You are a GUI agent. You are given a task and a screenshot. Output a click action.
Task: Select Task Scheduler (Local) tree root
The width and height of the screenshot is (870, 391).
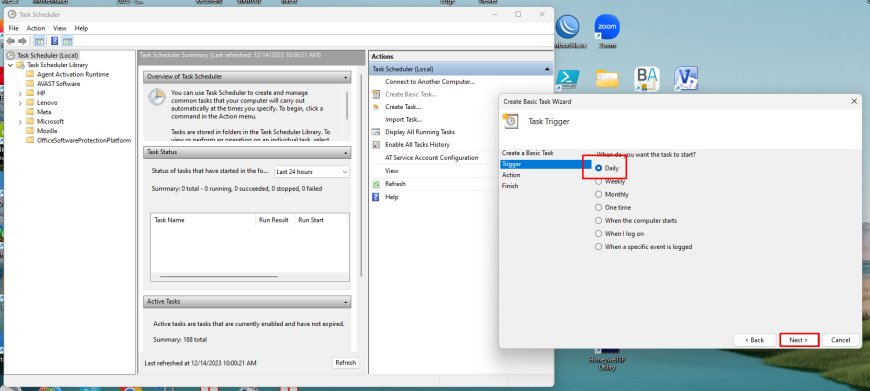point(48,55)
